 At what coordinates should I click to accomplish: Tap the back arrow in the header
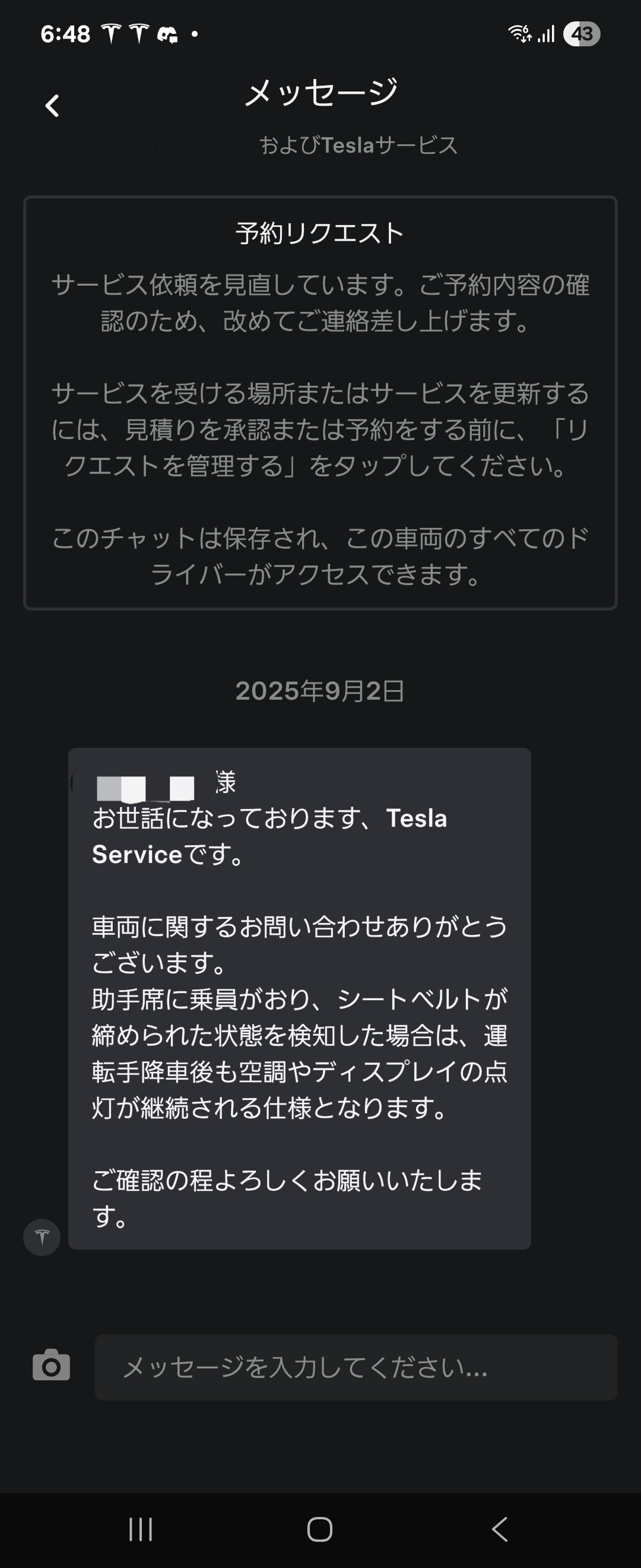pyautogui.click(x=52, y=106)
